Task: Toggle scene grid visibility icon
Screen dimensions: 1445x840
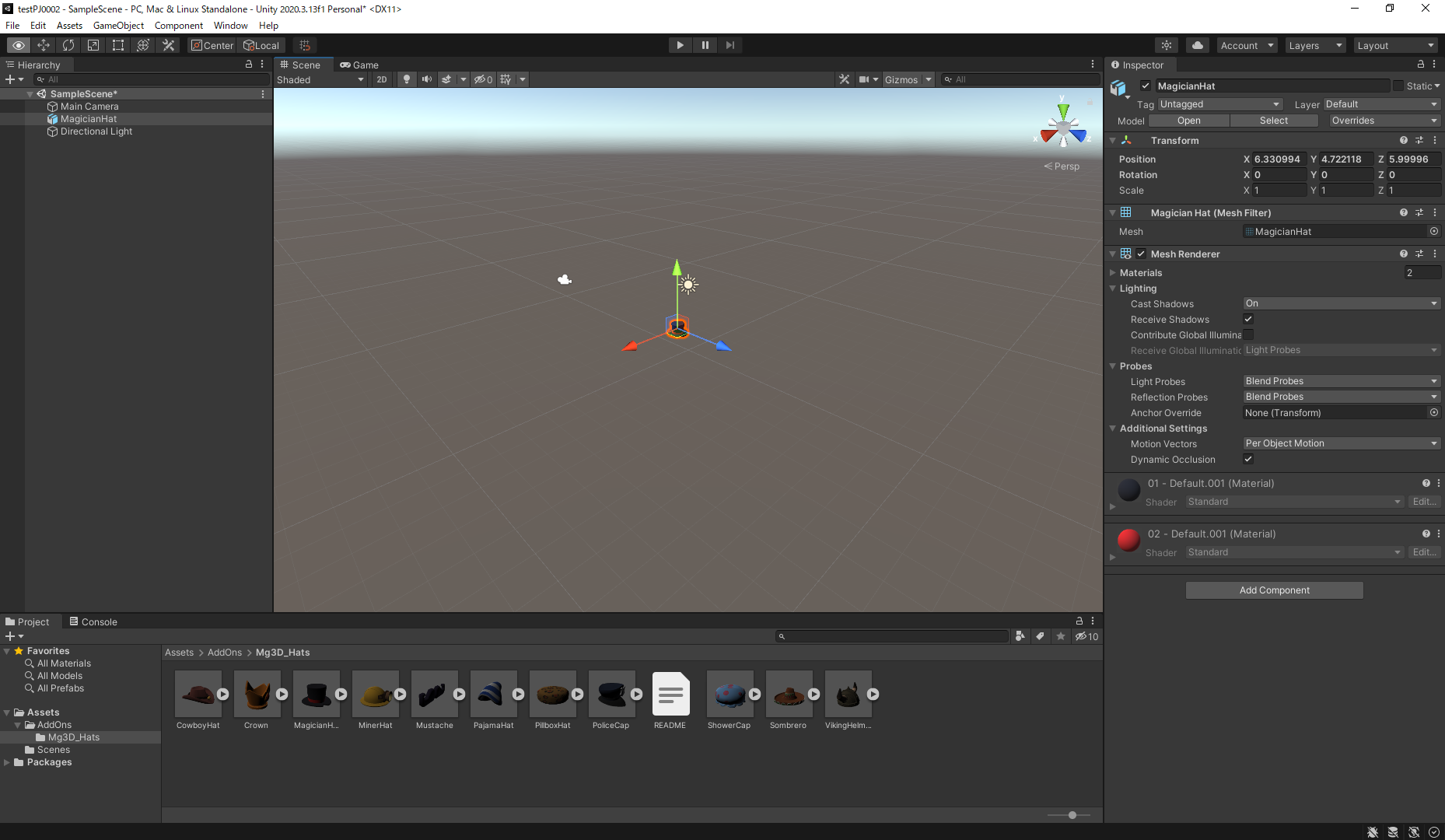Action: tap(506, 79)
